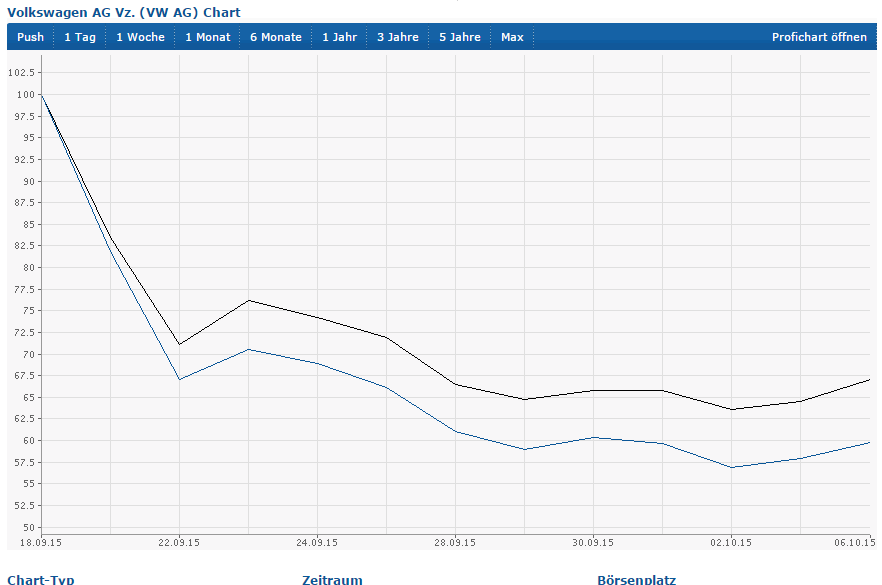Click the 50 y-axis value
882x585 pixels.
tap(29, 528)
